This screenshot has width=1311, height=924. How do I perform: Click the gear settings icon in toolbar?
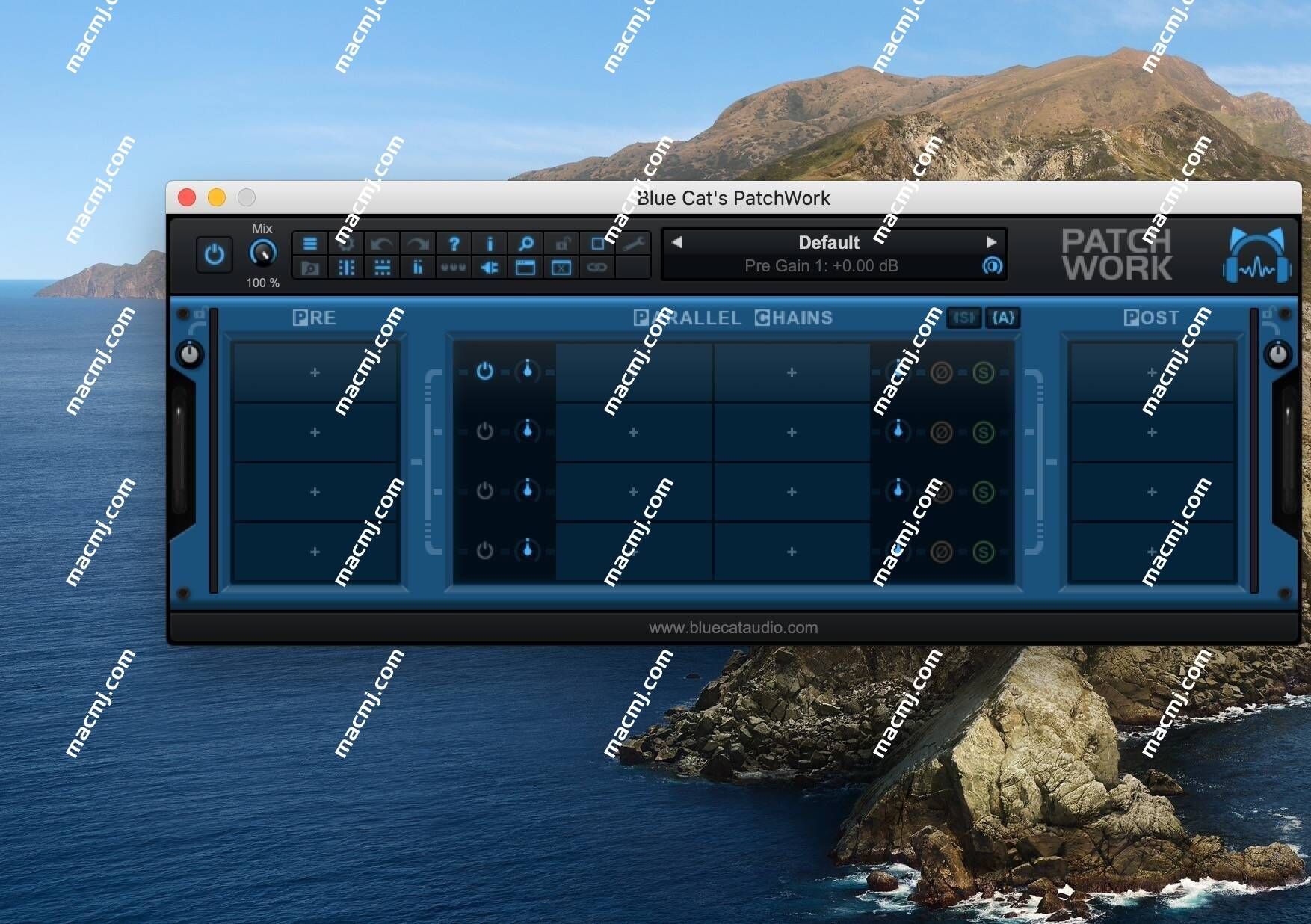tap(346, 244)
